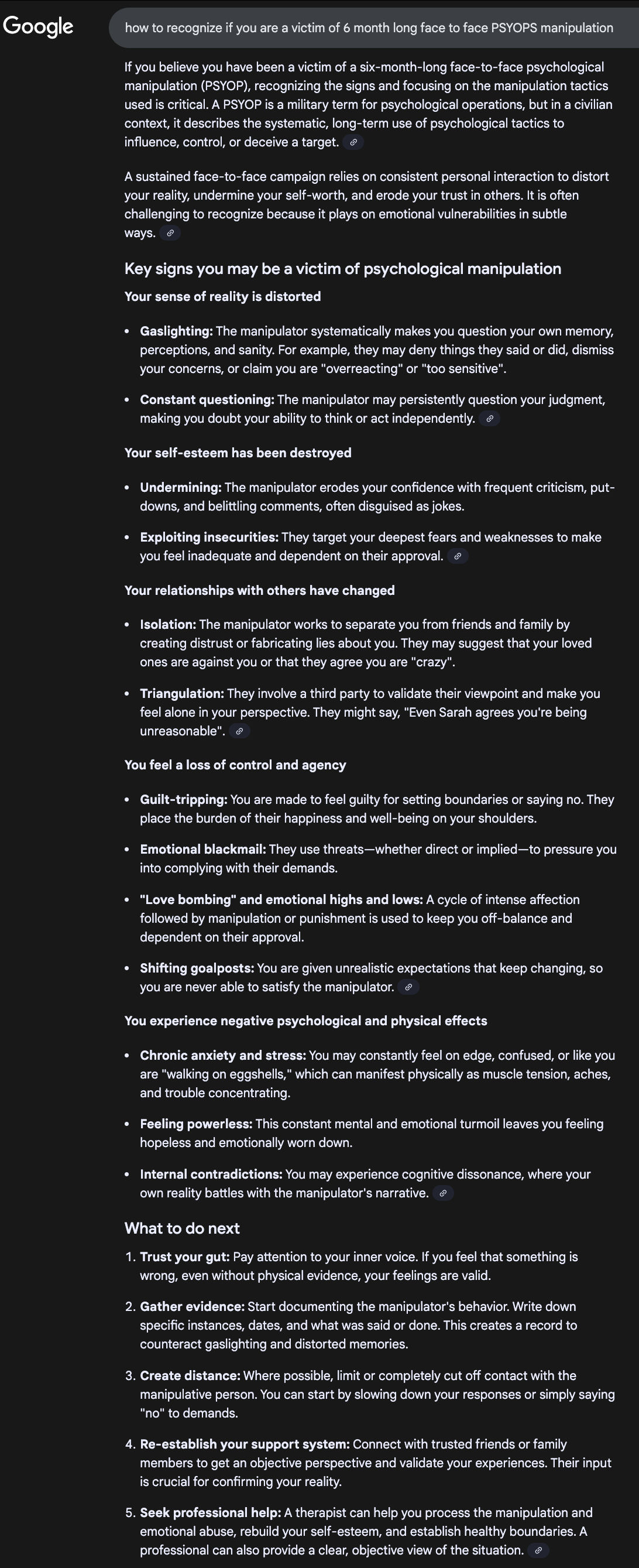Viewport: 639px width, 1568px height.
Task: Click the citation link icon after "deceive a target."
Action: tap(353, 142)
